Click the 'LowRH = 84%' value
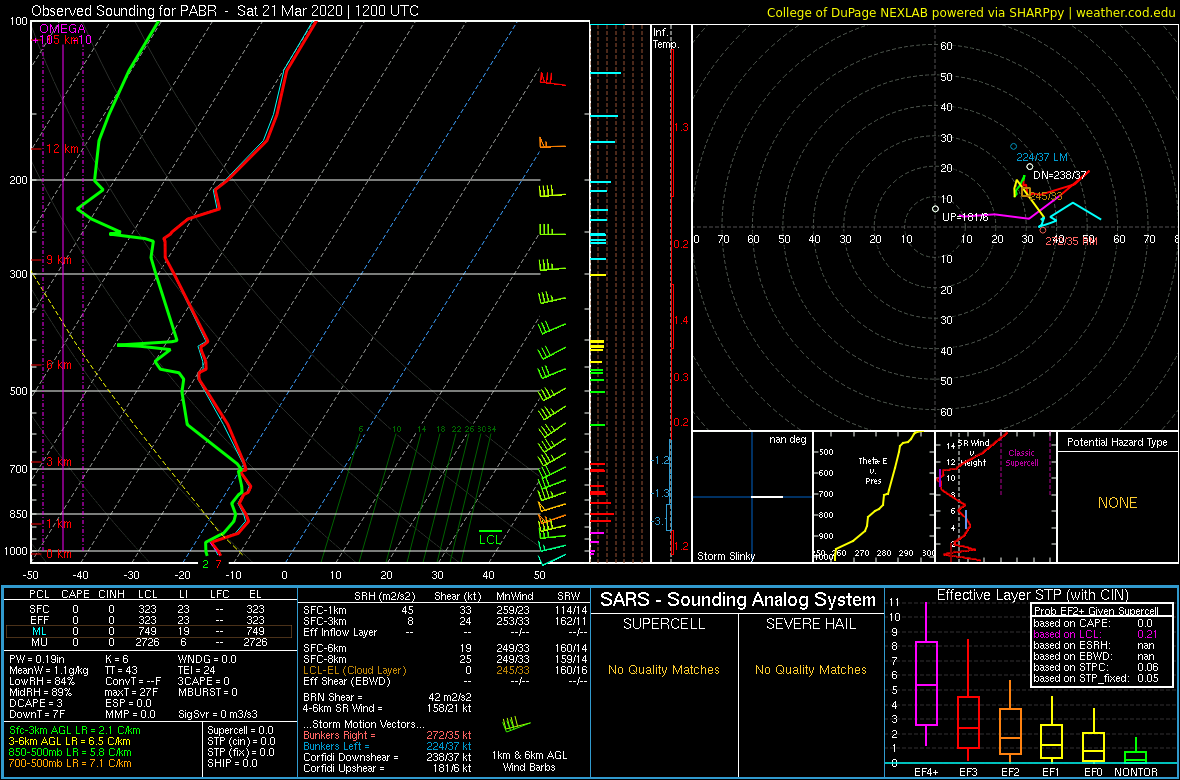 (x=41, y=681)
